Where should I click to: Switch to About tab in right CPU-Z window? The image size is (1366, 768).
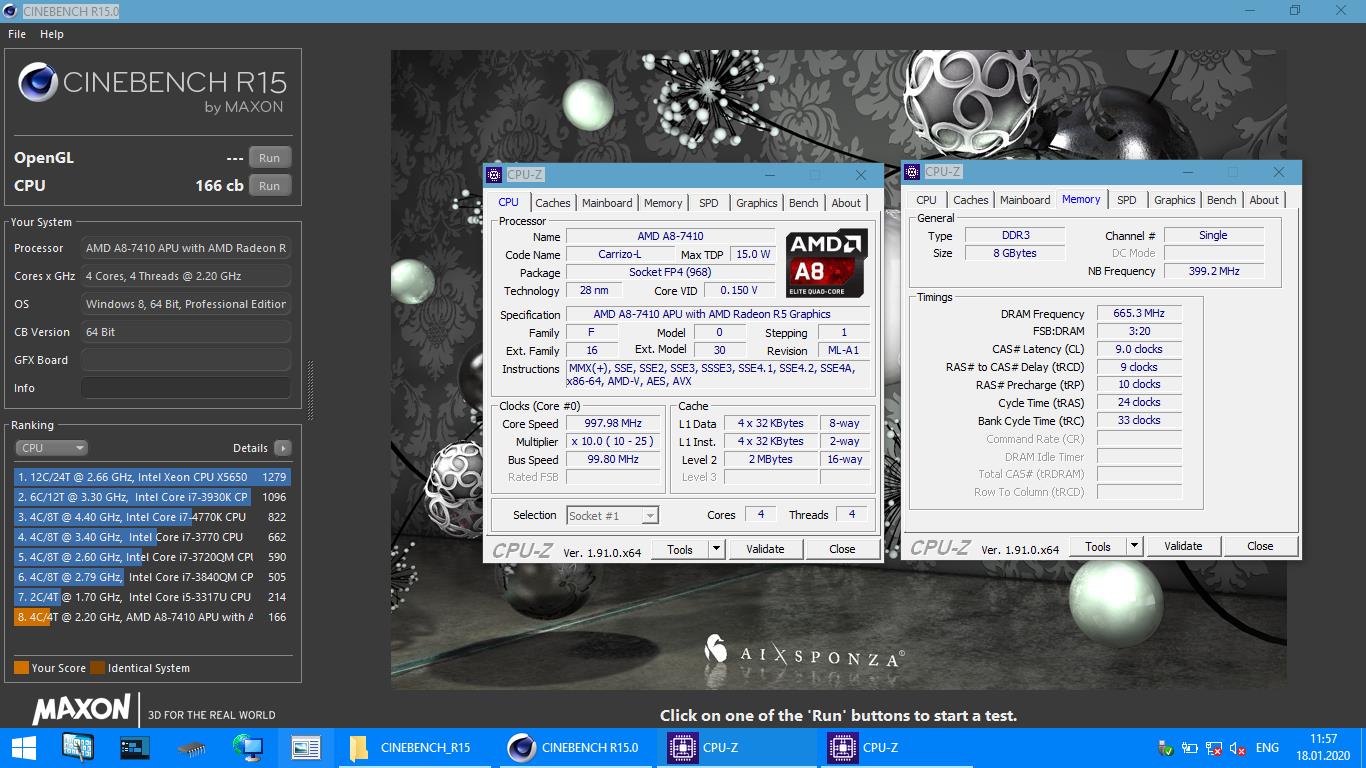[1264, 200]
